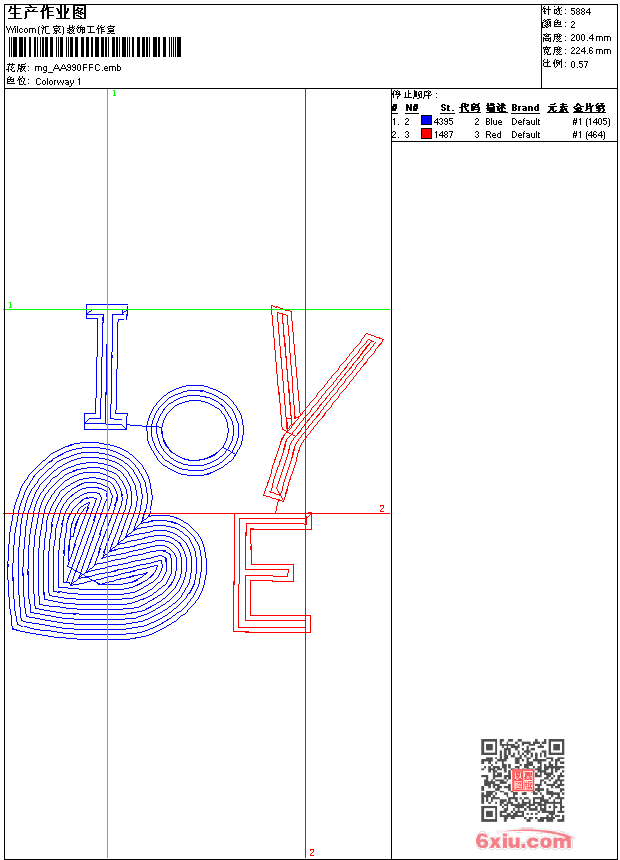Click the blue thread color swatch

(426, 121)
